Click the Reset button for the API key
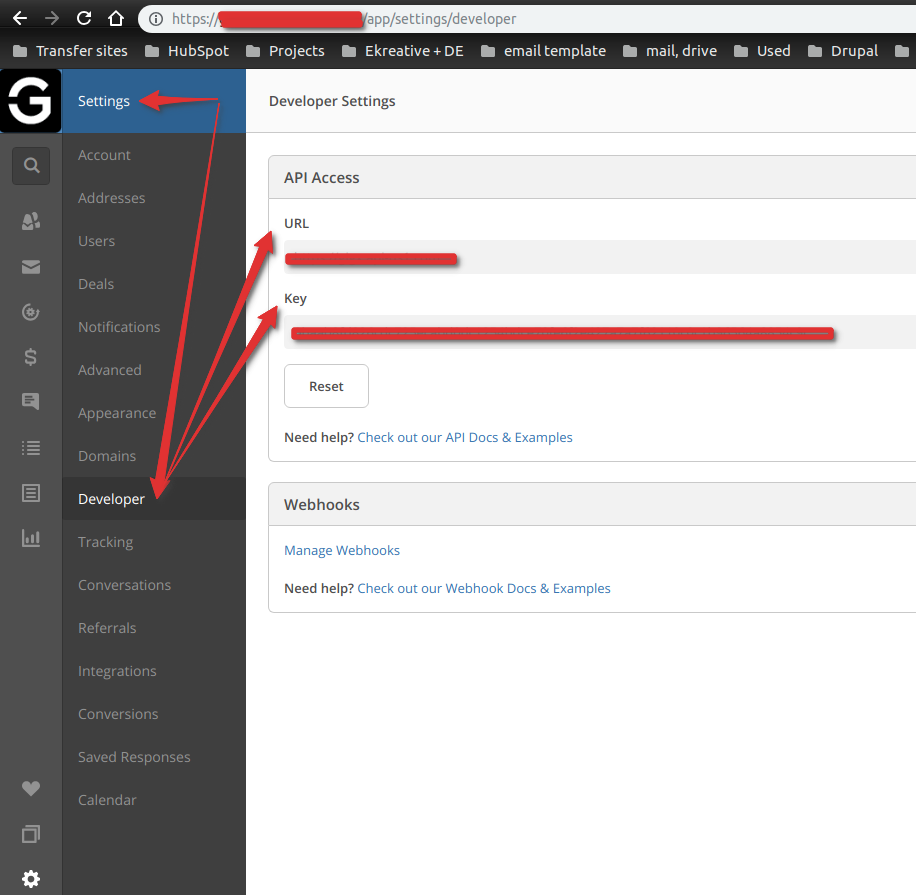This screenshot has width=916, height=895. pyautogui.click(x=326, y=386)
